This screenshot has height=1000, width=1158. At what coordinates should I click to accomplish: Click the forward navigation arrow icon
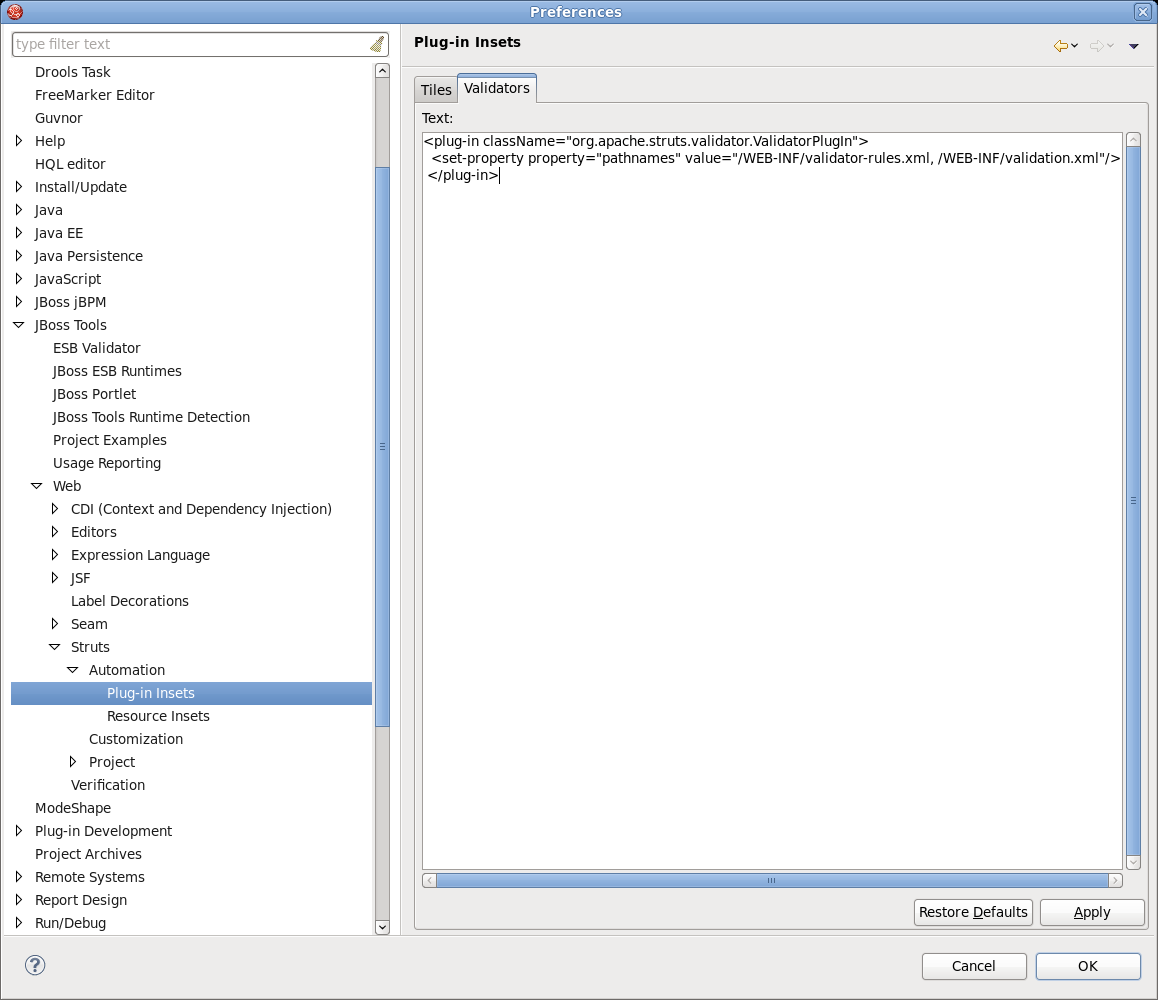pos(1096,46)
